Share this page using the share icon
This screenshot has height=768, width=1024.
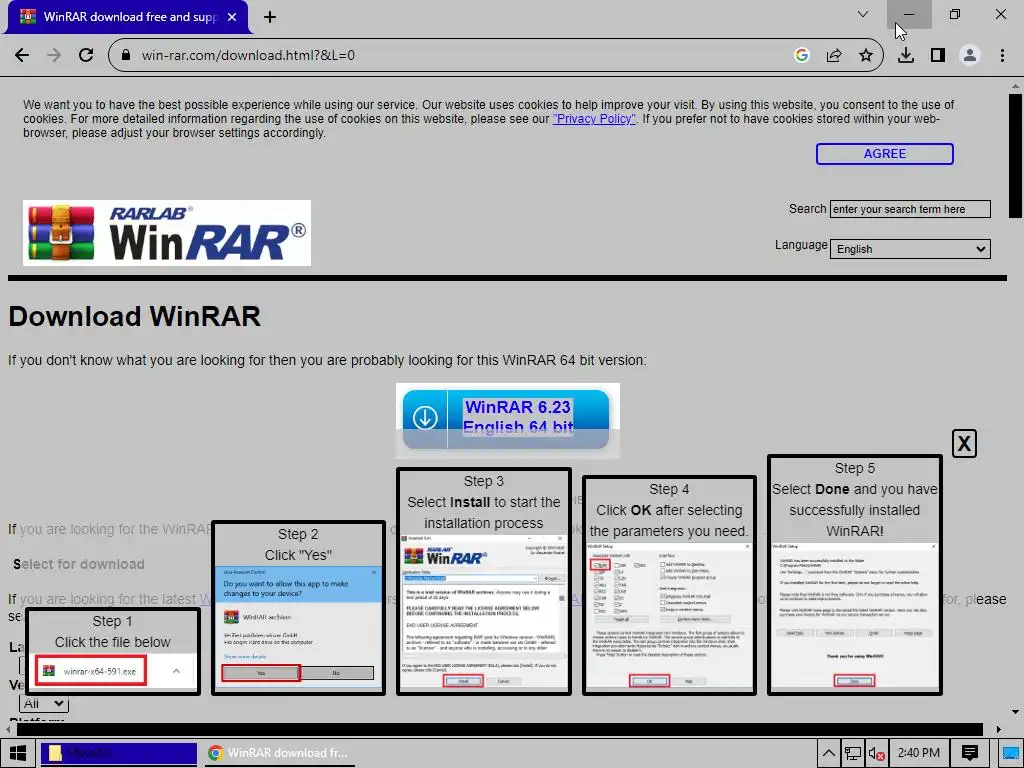[834, 56]
